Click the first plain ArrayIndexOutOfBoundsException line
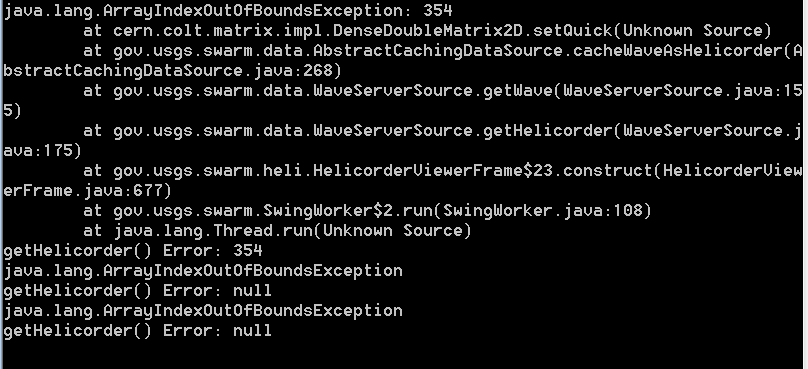Viewport: 808px width, 369px height. point(203,271)
